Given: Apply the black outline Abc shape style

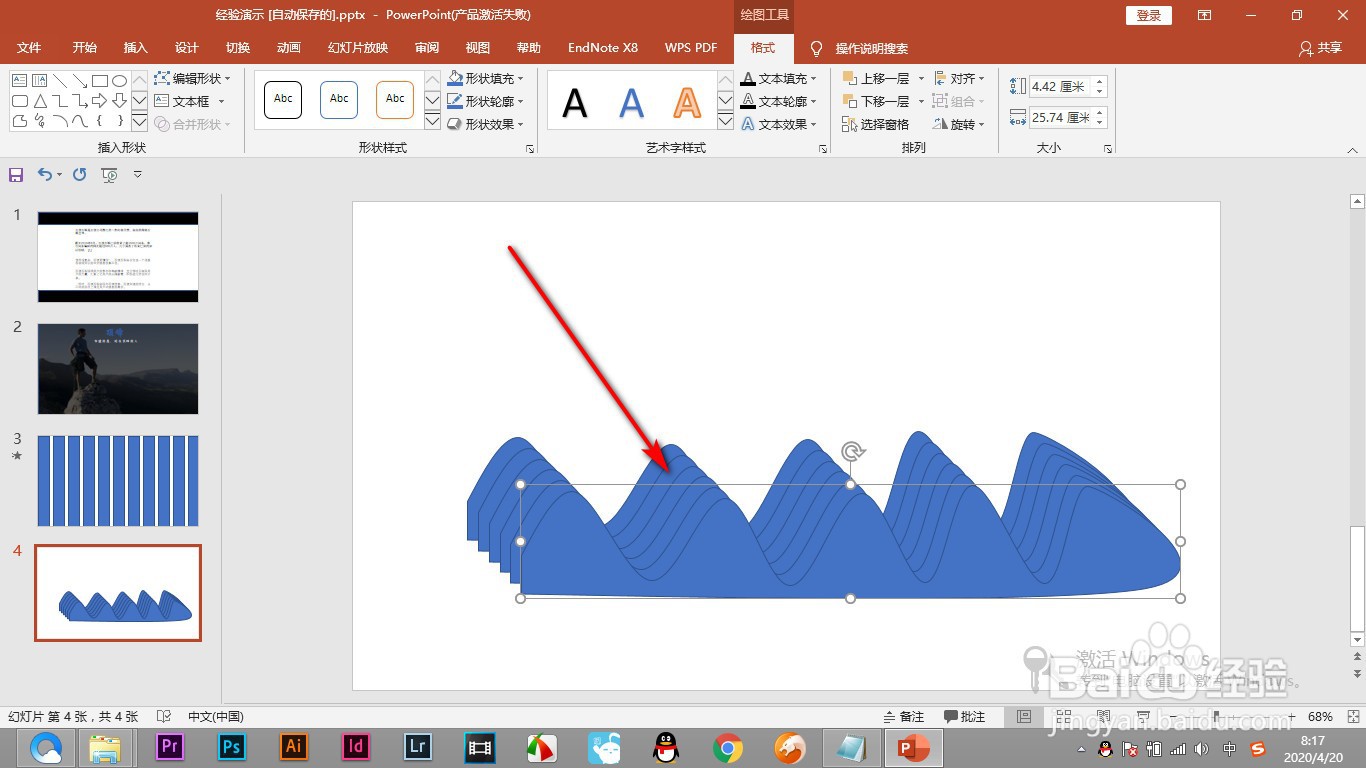Looking at the screenshot, I should pos(283,99).
